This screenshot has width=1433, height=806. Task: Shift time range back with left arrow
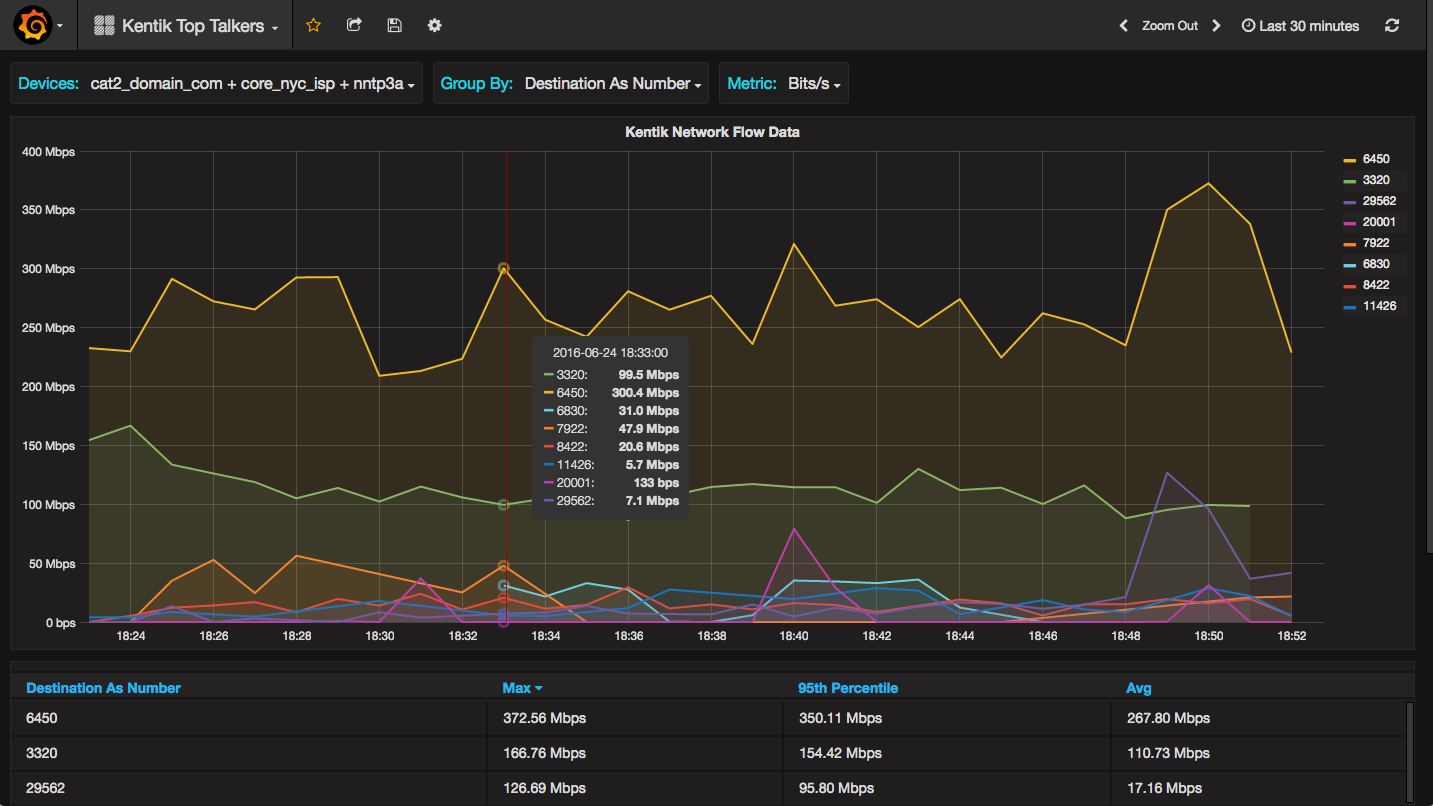pyautogui.click(x=1123, y=26)
